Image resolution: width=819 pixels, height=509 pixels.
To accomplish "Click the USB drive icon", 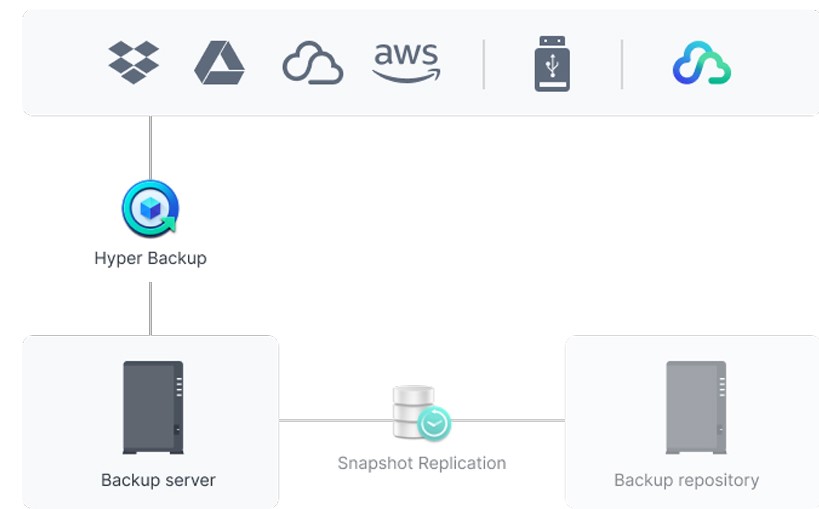I will [552, 64].
